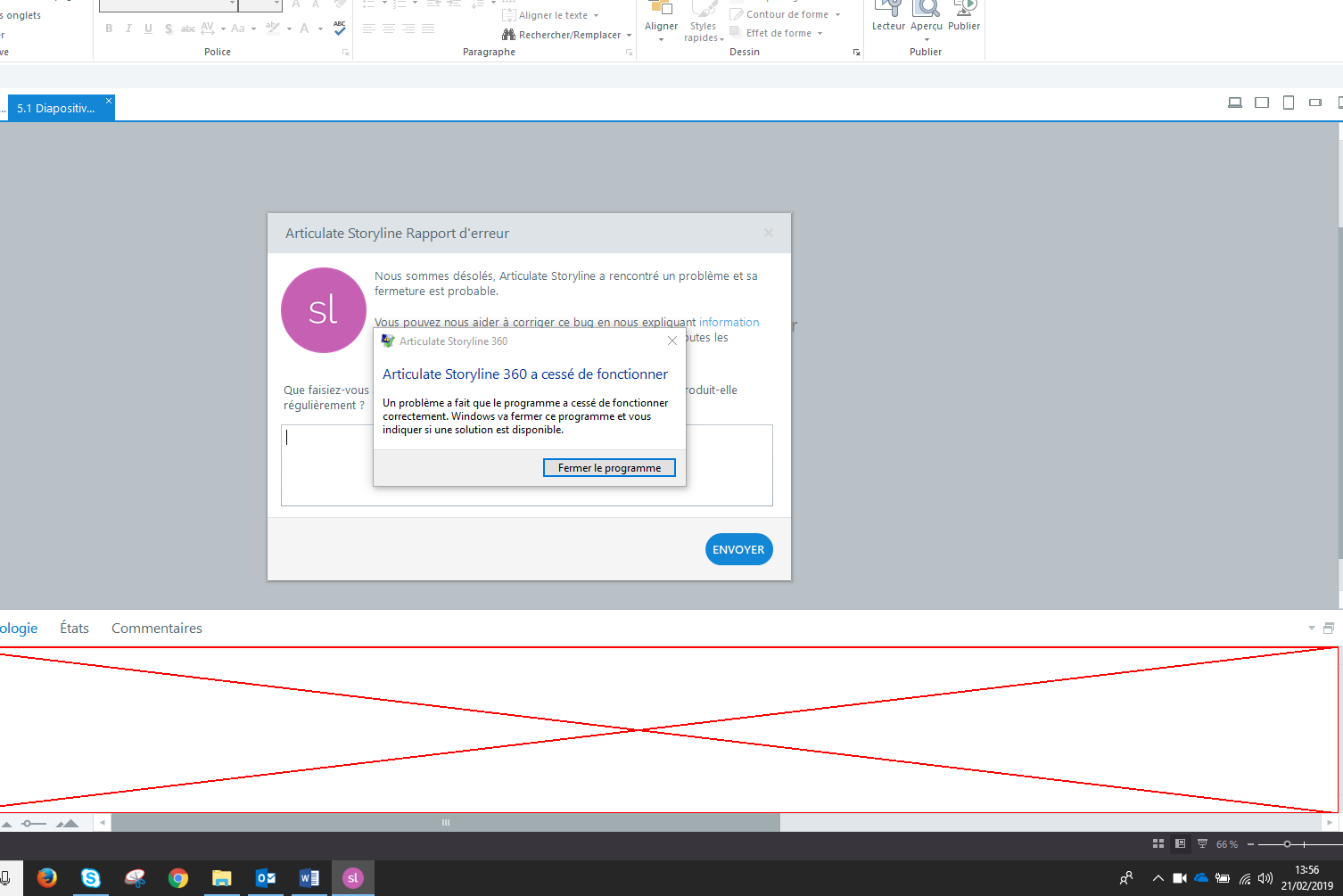
Task: Align text to the right
Action: click(x=408, y=29)
